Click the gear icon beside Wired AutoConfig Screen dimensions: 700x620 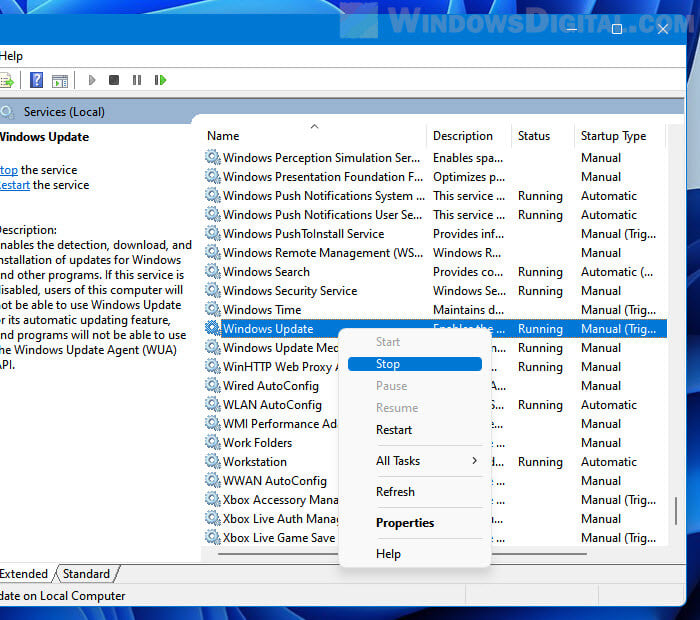(x=213, y=385)
